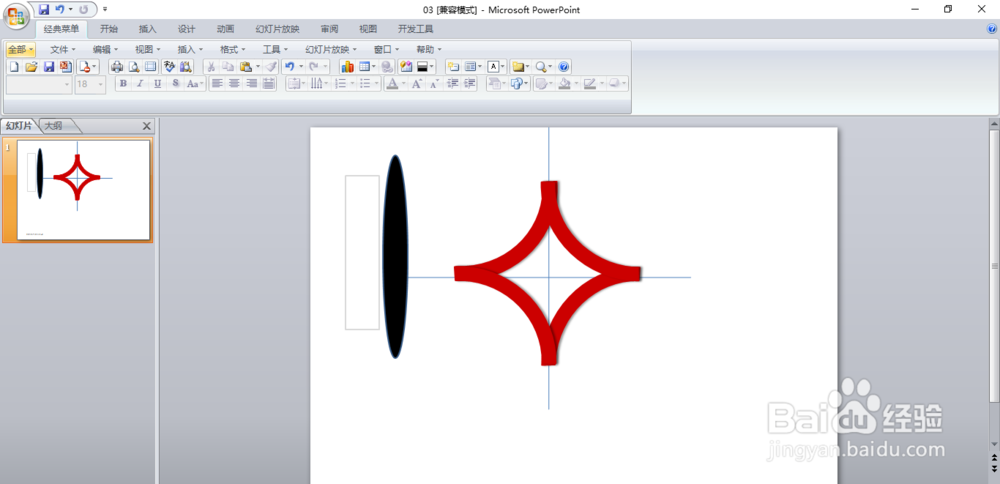Viewport: 1000px width, 484px height.
Task: Open the 帮助 menu
Action: (x=429, y=49)
